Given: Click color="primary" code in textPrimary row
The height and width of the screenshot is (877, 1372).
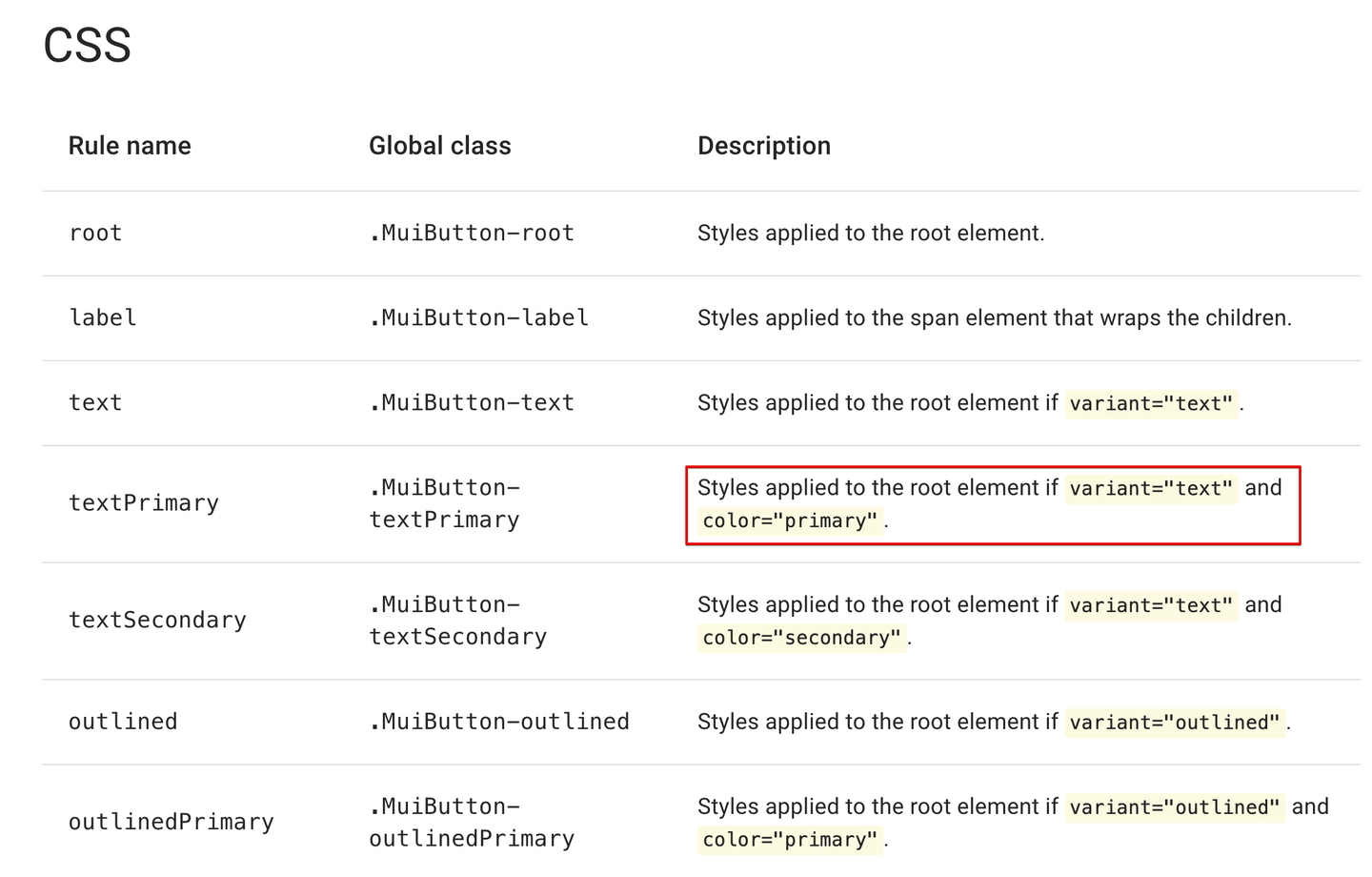Looking at the screenshot, I should 790,521.
